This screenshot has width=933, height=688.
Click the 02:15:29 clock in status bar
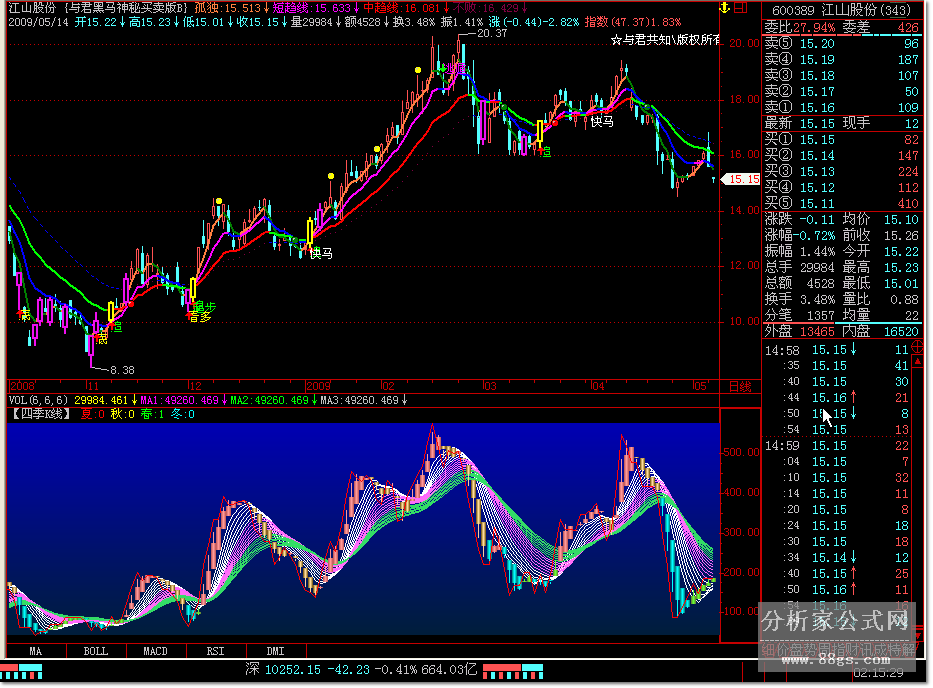point(878,673)
